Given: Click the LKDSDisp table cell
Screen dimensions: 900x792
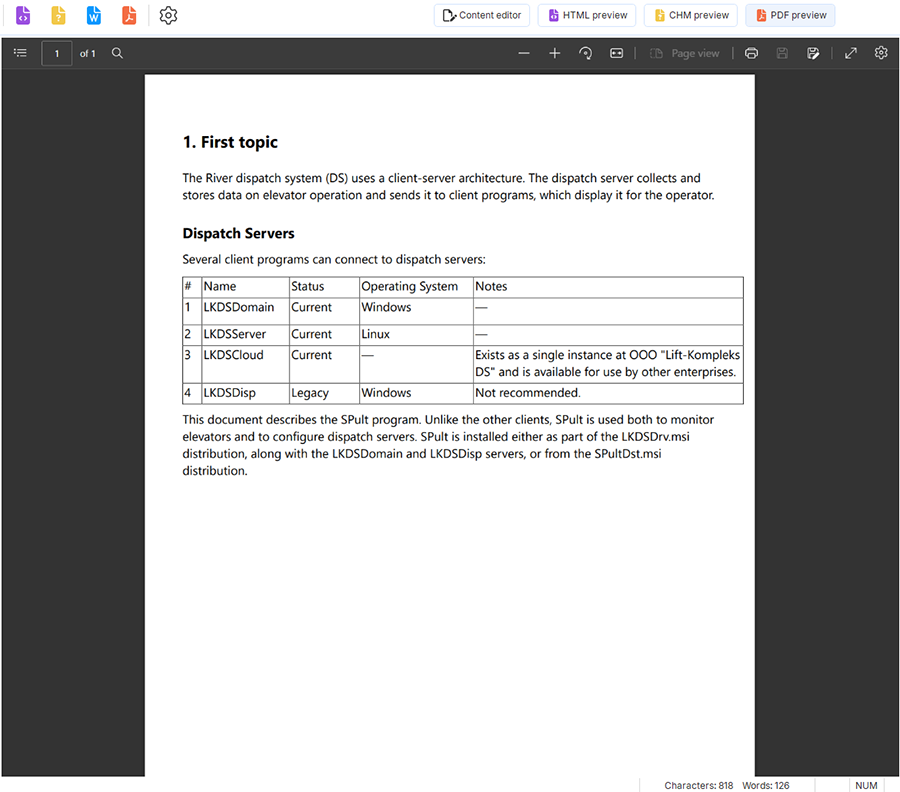Looking at the screenshot, I should (x=245, y=394).
